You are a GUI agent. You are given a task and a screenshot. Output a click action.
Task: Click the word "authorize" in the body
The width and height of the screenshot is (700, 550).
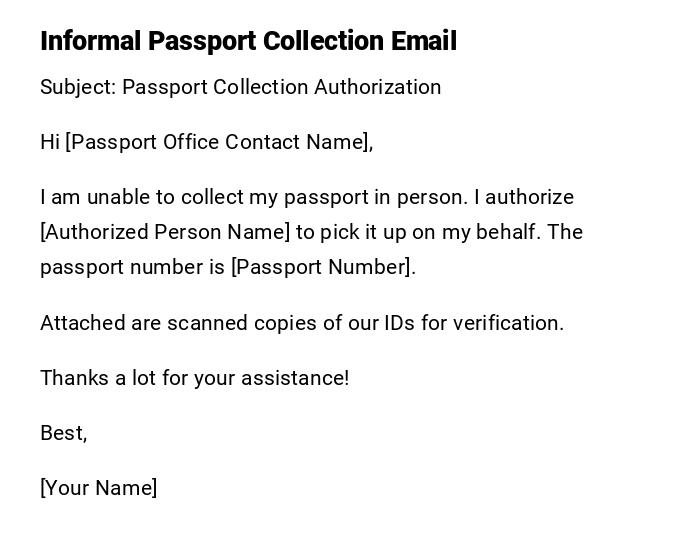[530, 197]
